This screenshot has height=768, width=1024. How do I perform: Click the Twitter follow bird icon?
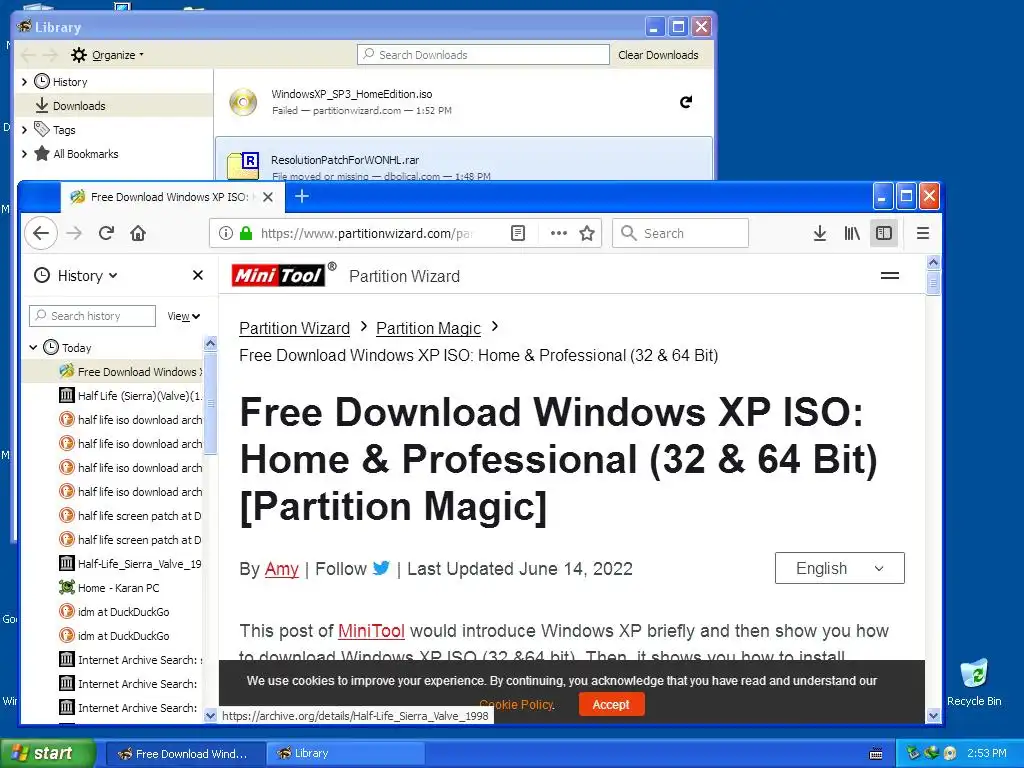point(381,568)
